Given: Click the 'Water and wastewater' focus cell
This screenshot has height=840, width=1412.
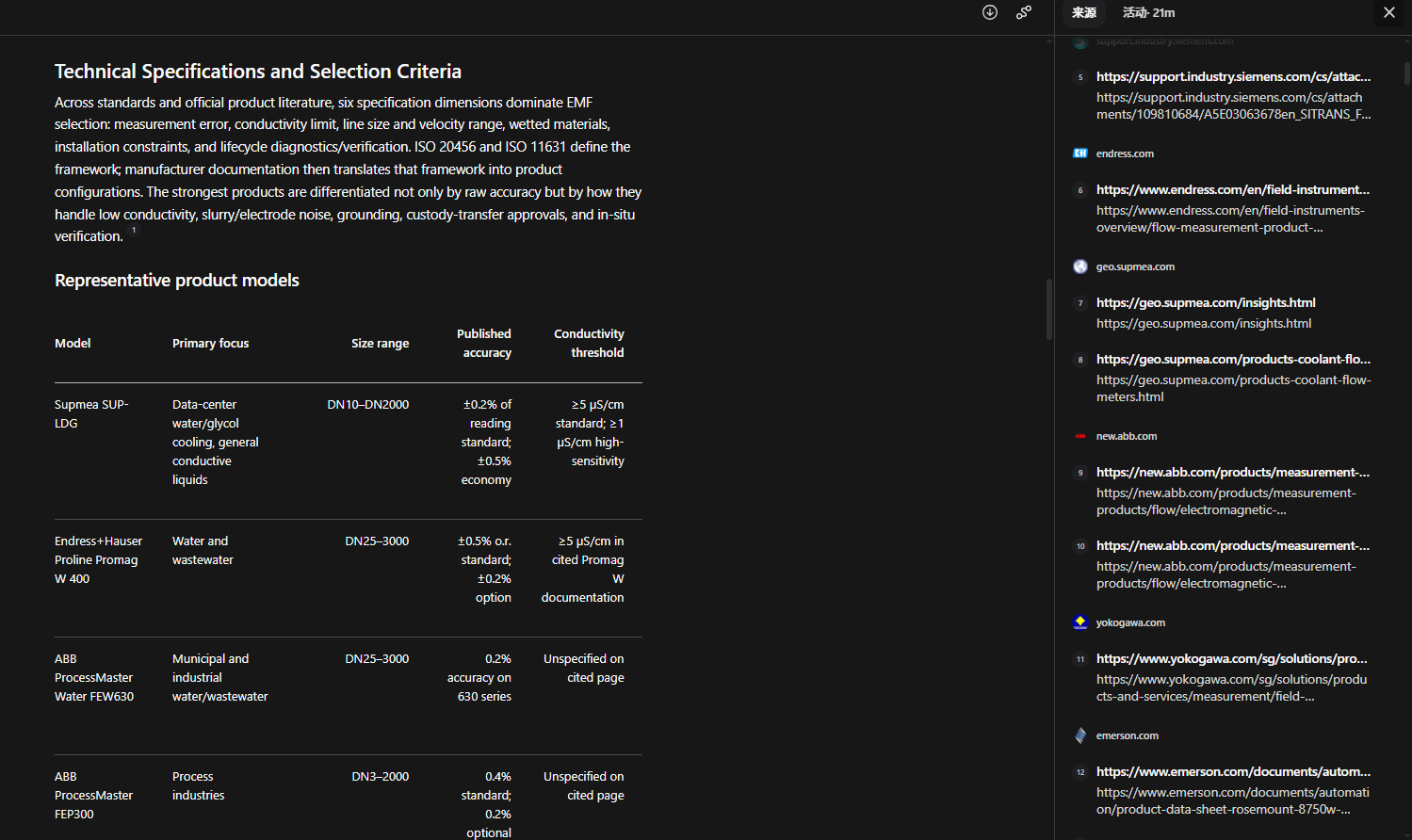Looking at the screenshot, I should (x=203, y=551).
